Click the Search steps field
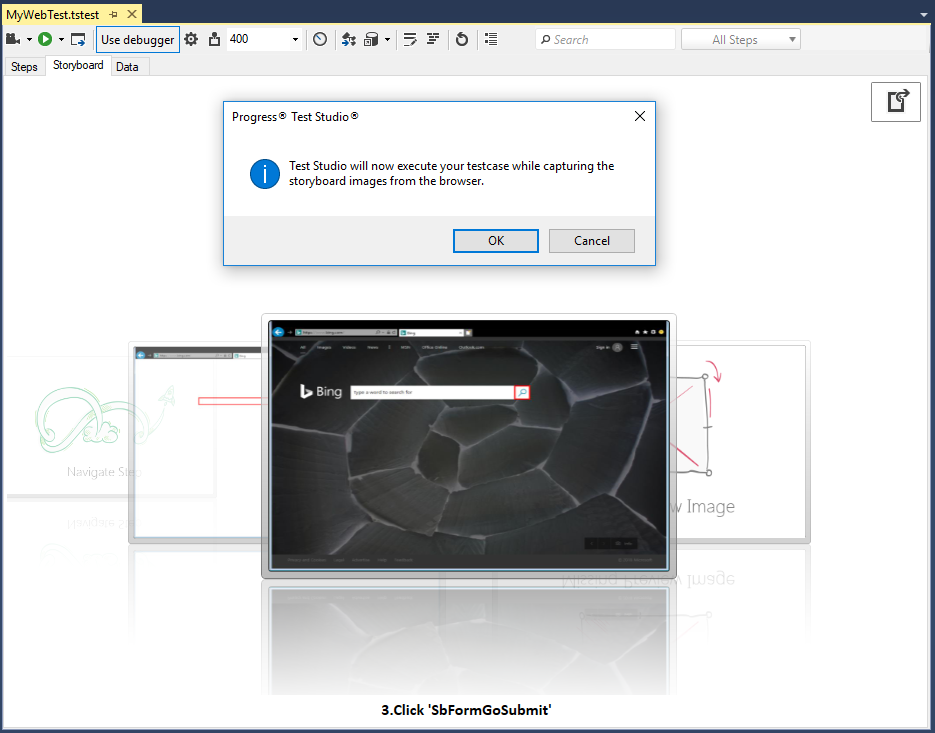The image size is (935, 733). point(605,39)
